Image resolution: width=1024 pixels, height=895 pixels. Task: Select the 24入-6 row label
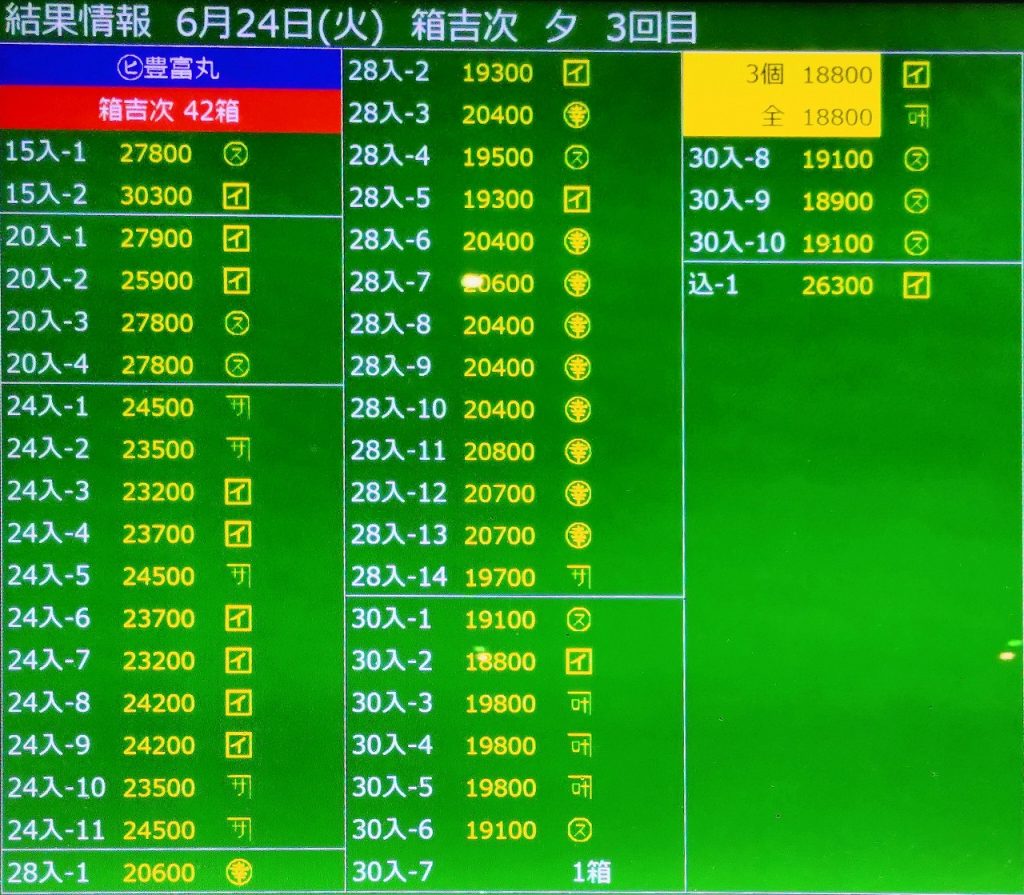(48, 619)
